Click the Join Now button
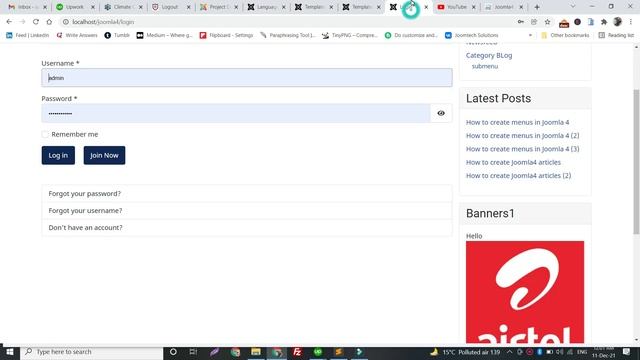This screenshot has width=640, height=360. [x=104, y=155]
